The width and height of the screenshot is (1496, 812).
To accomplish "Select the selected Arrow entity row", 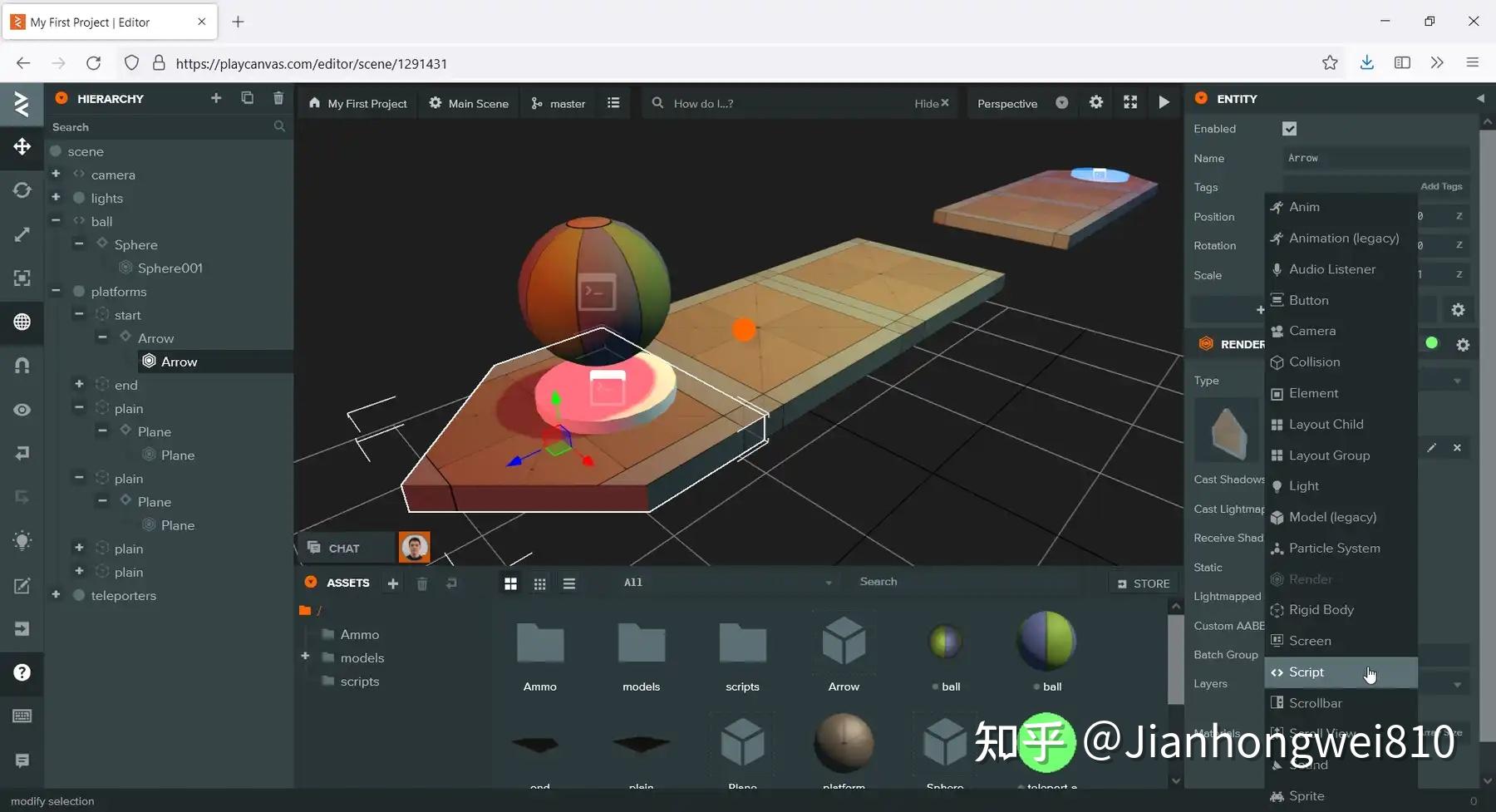I will tap(216, 362).
